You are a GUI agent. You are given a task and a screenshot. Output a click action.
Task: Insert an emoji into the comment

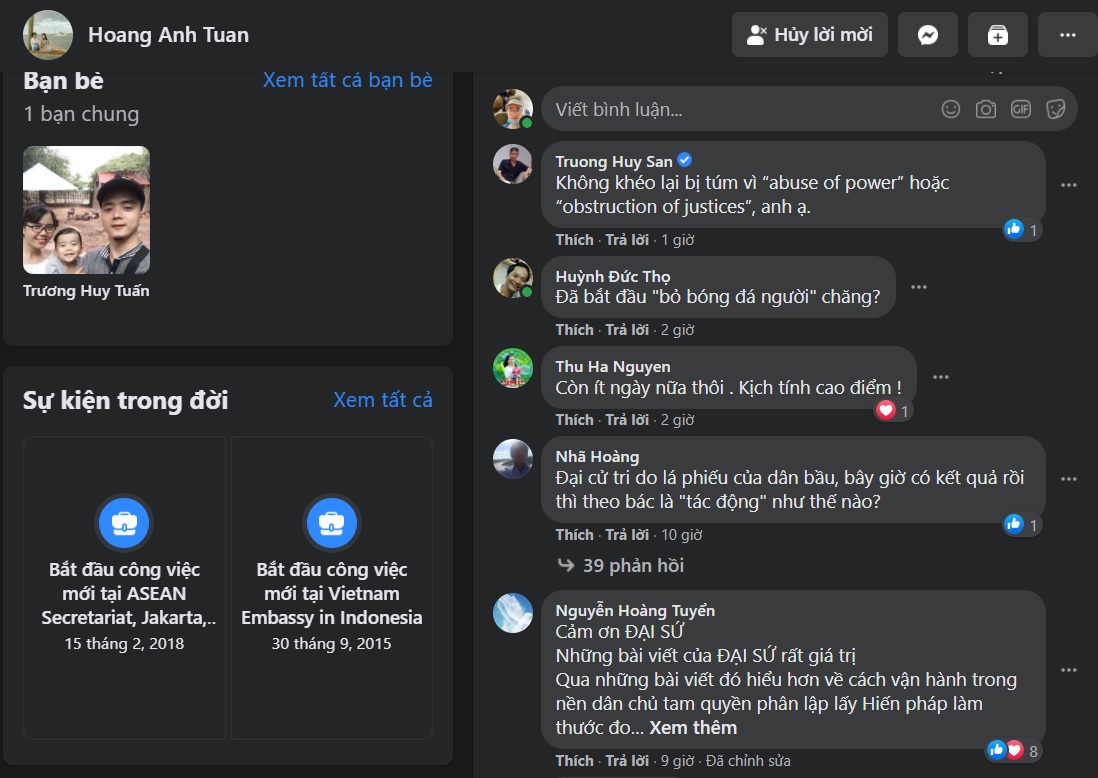(x=951, y=109)
